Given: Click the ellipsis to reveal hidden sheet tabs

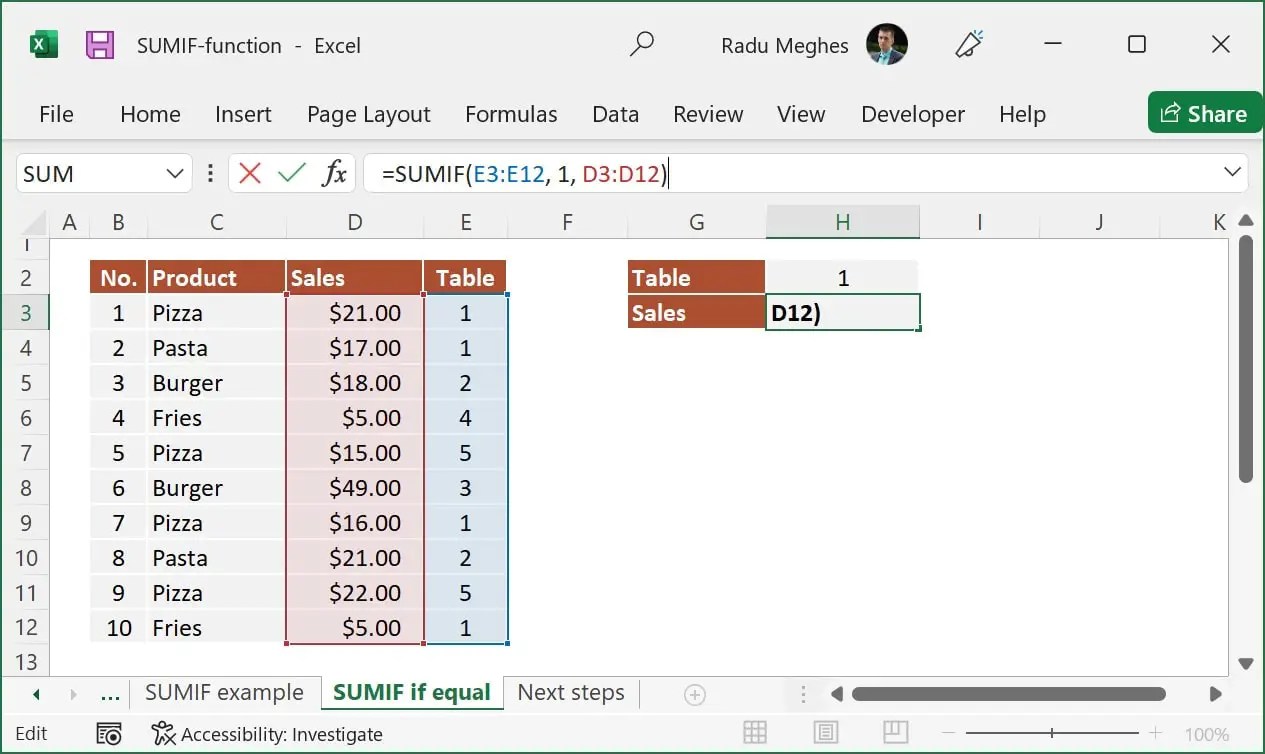Looking at the screenshot, I should [110, 692].
